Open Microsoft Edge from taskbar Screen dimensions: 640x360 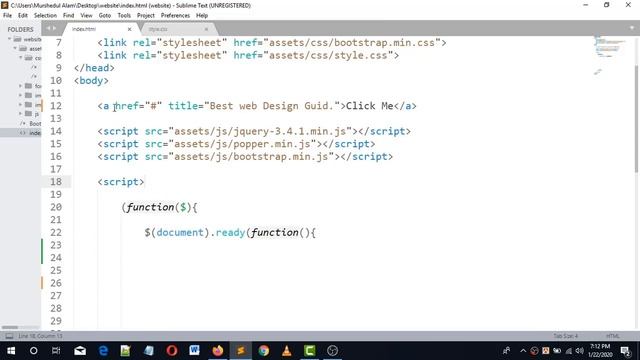(x=103, y=351)
